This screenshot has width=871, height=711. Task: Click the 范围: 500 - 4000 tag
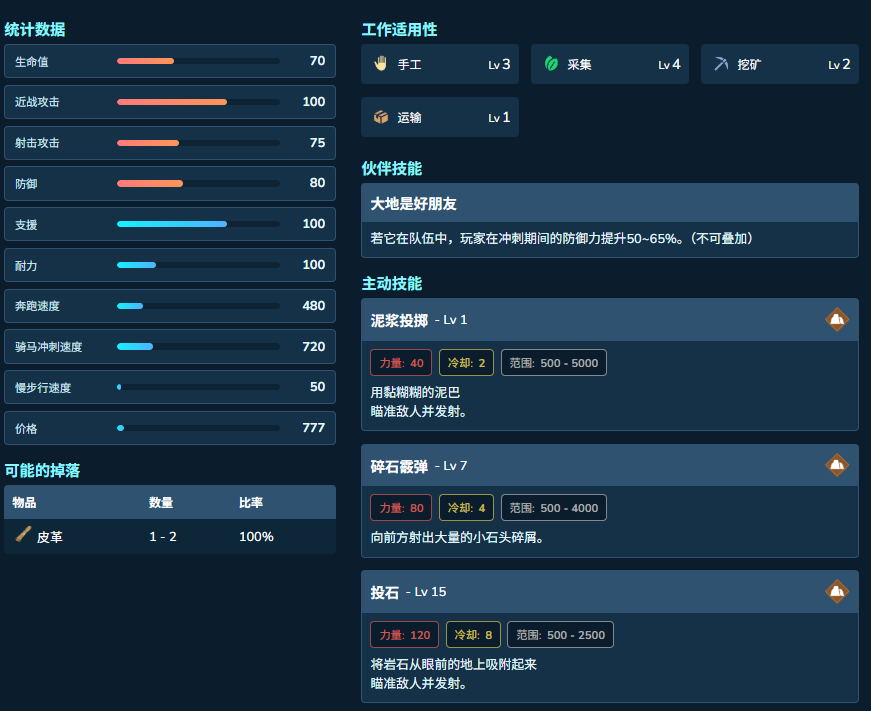pos(554,508)
